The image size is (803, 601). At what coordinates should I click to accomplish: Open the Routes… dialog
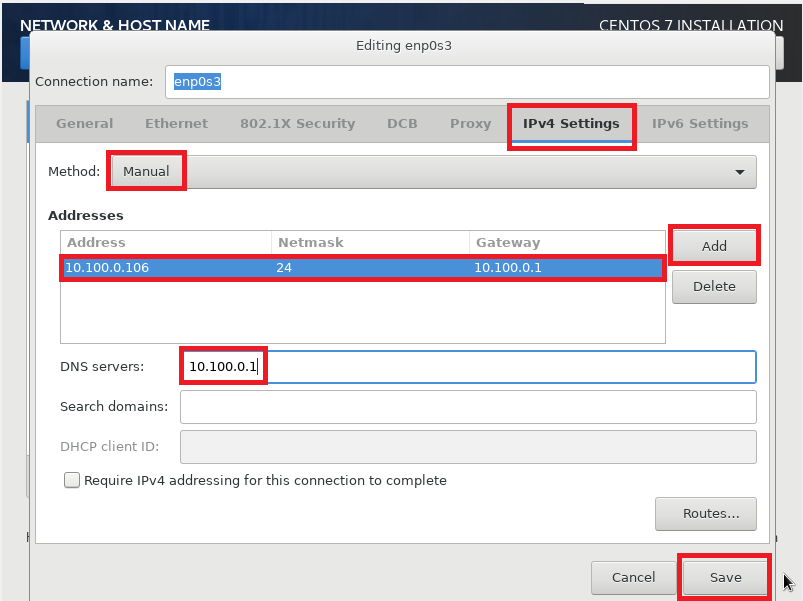coord(706,513)
